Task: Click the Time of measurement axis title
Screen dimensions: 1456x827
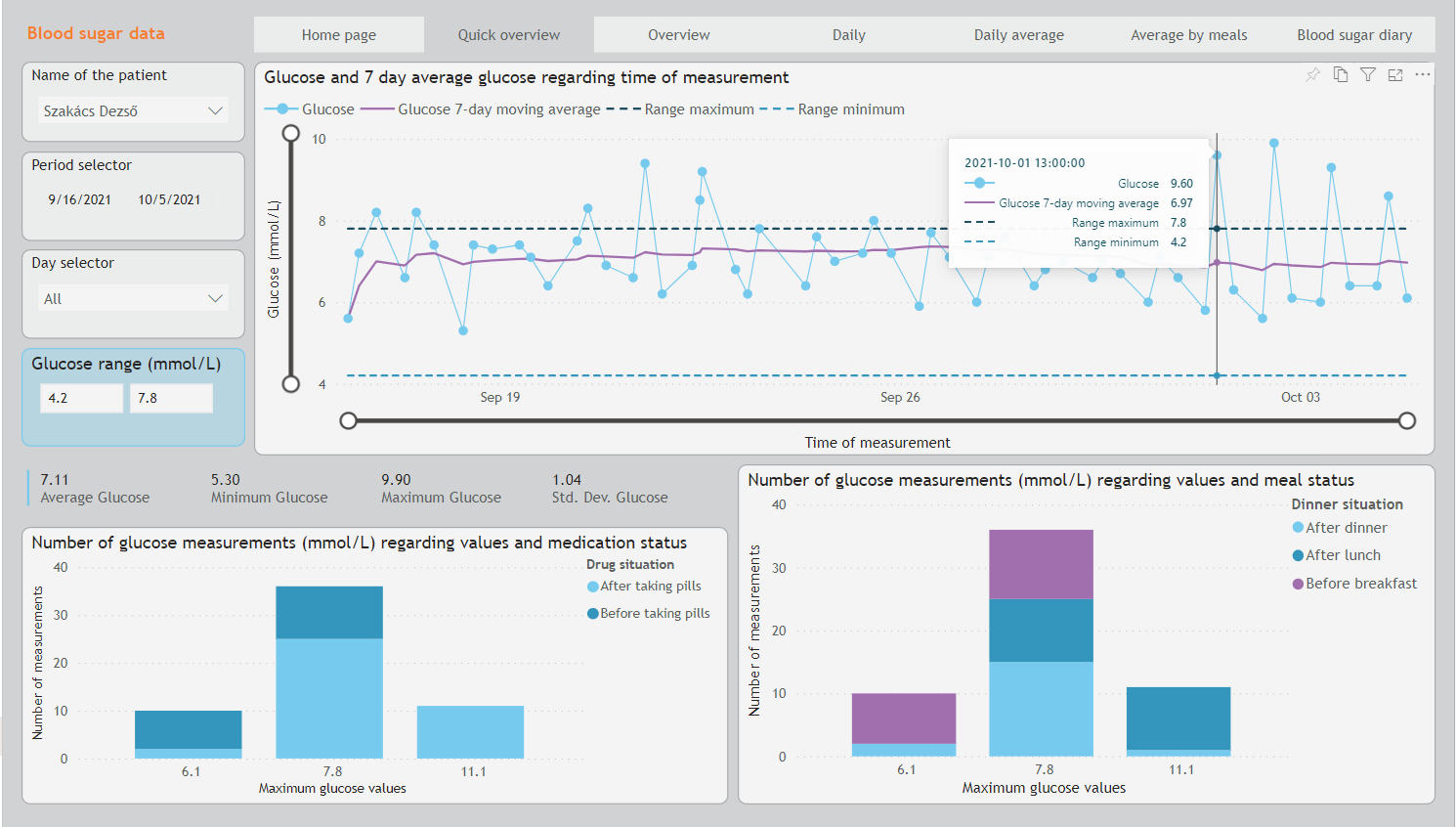Action: click(878, 443)
